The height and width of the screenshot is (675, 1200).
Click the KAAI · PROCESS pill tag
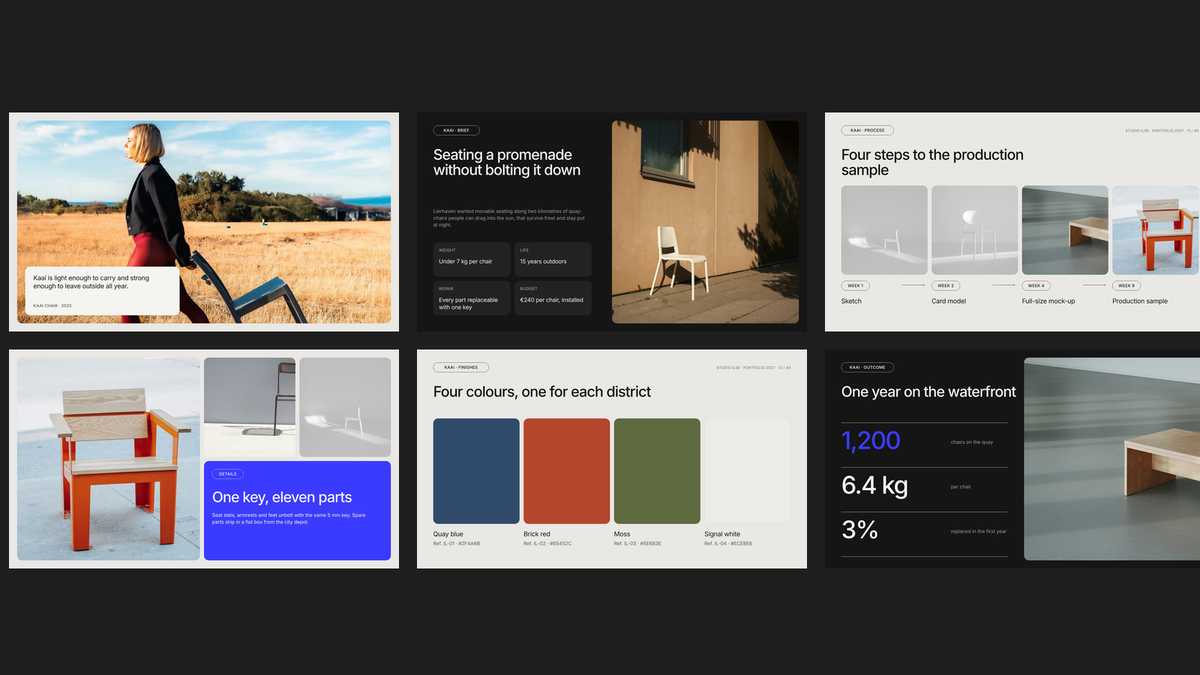coord(867,130)
